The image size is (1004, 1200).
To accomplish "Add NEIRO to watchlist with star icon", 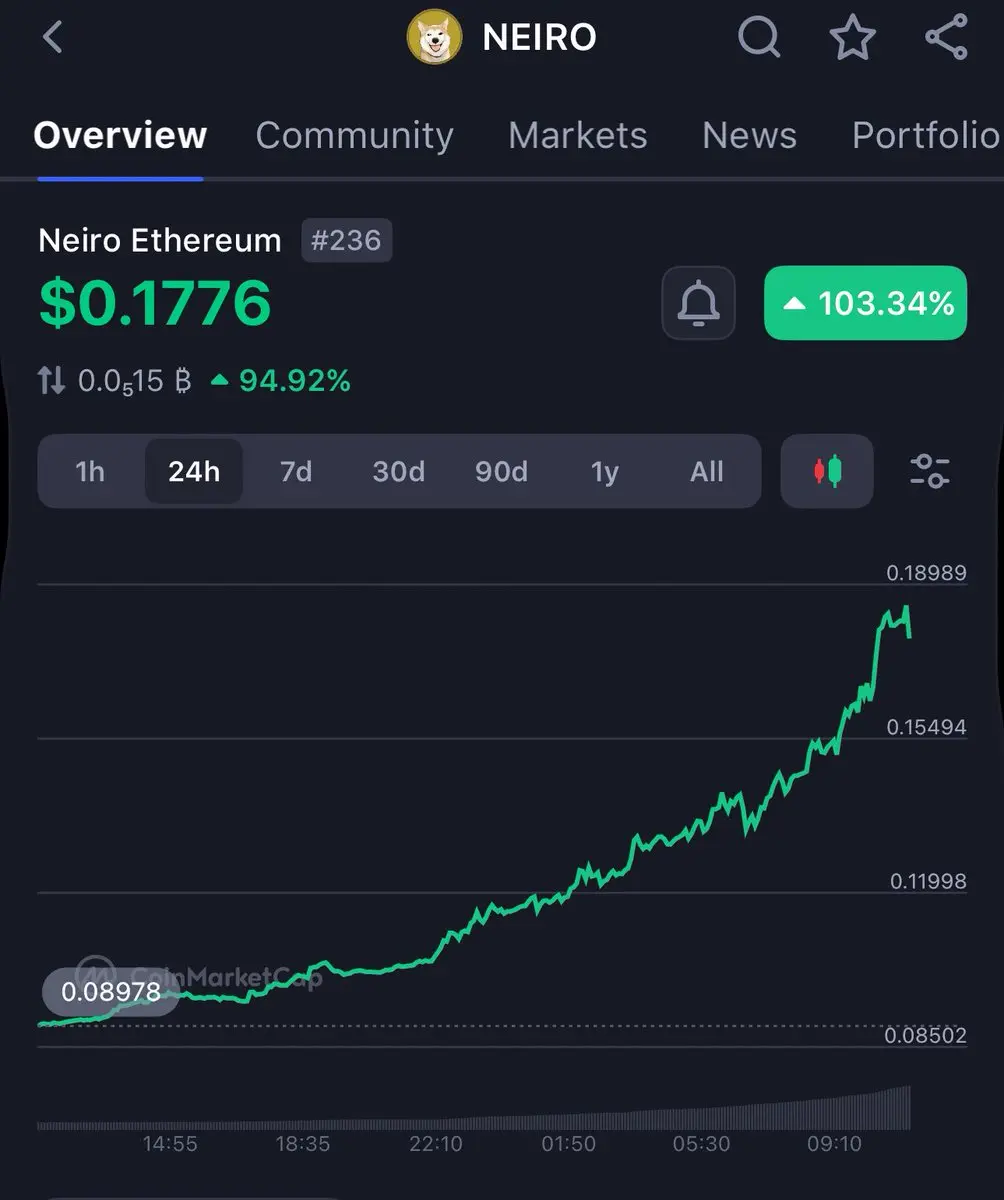I will point(853,38).
